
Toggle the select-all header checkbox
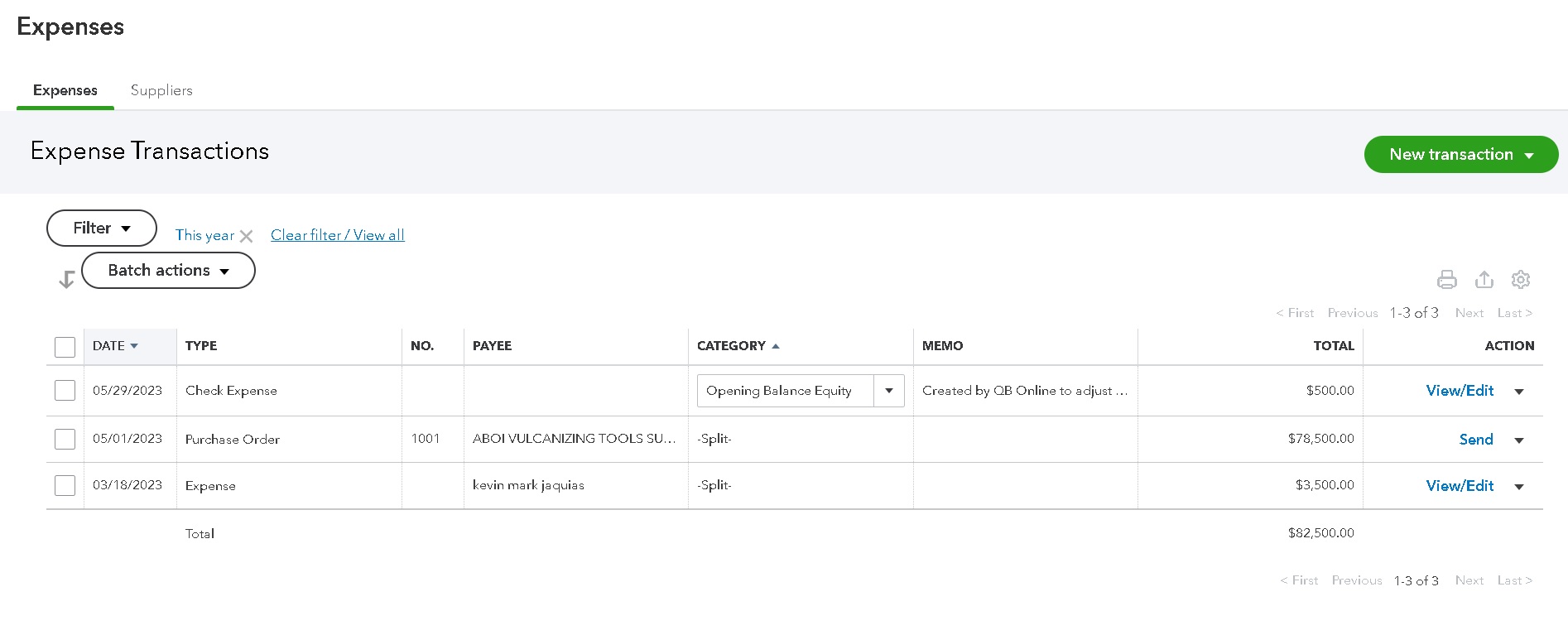click(x=65, y=347)
